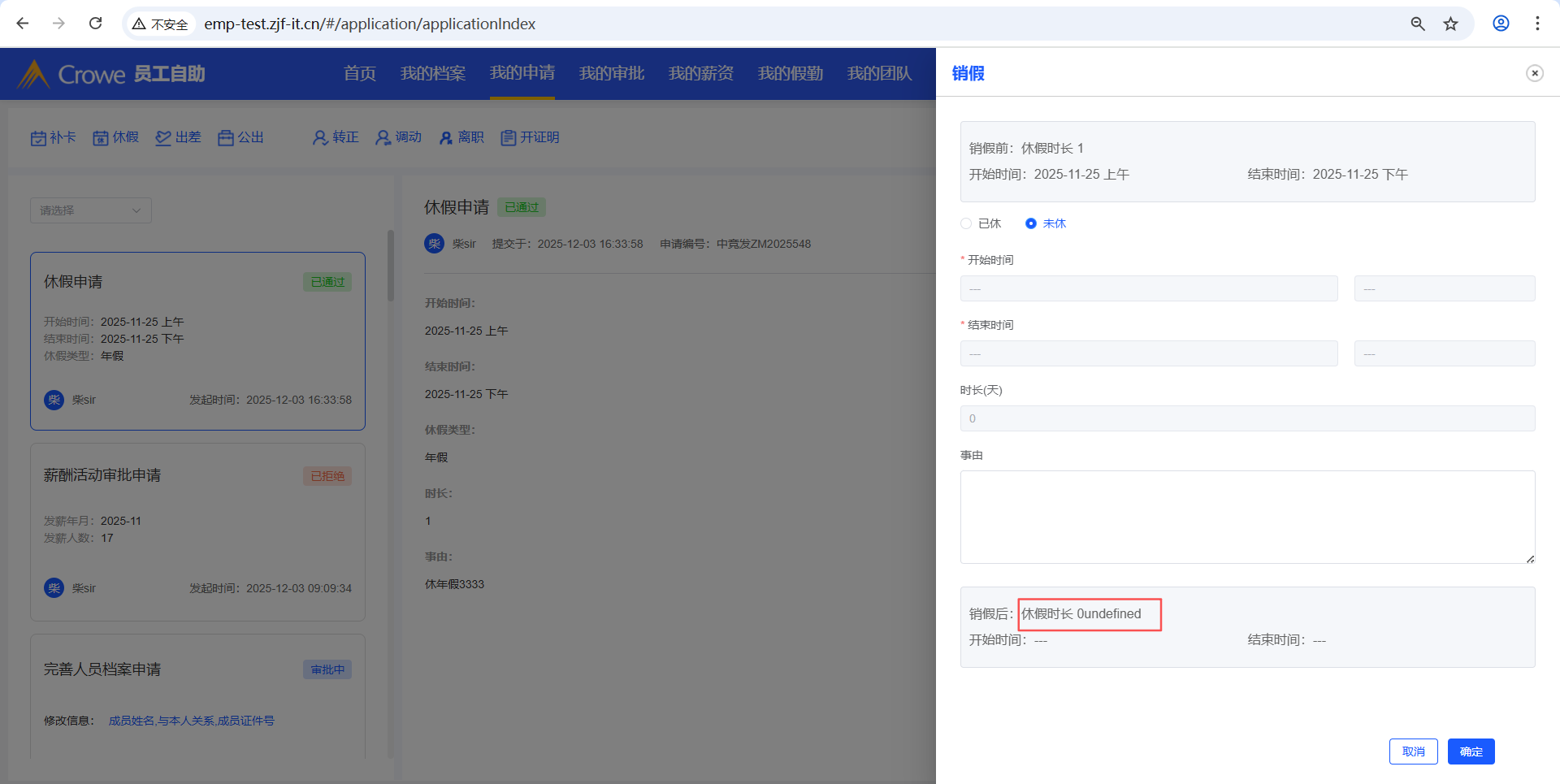Click the browser address bar URL
Screen dimensions: 1560x784
click(x=370, y=24)
